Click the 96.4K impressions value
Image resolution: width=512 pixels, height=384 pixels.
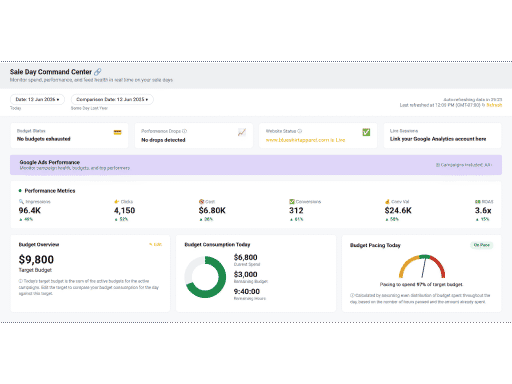pos(30,211)
